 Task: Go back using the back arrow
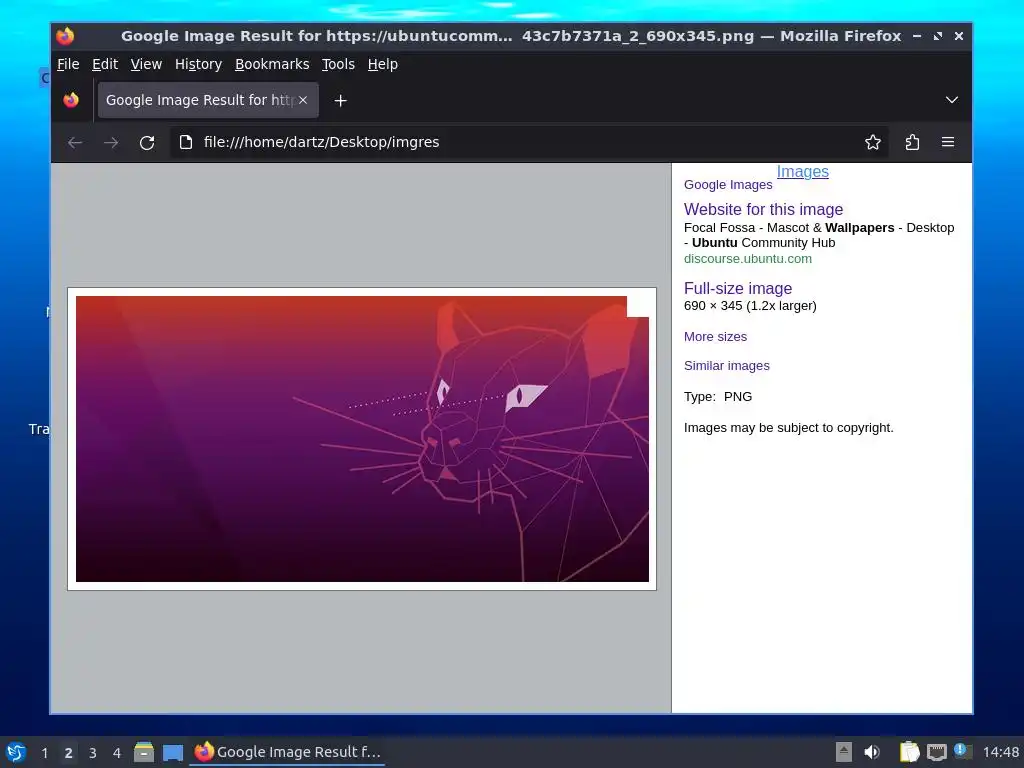coord(74,142)
